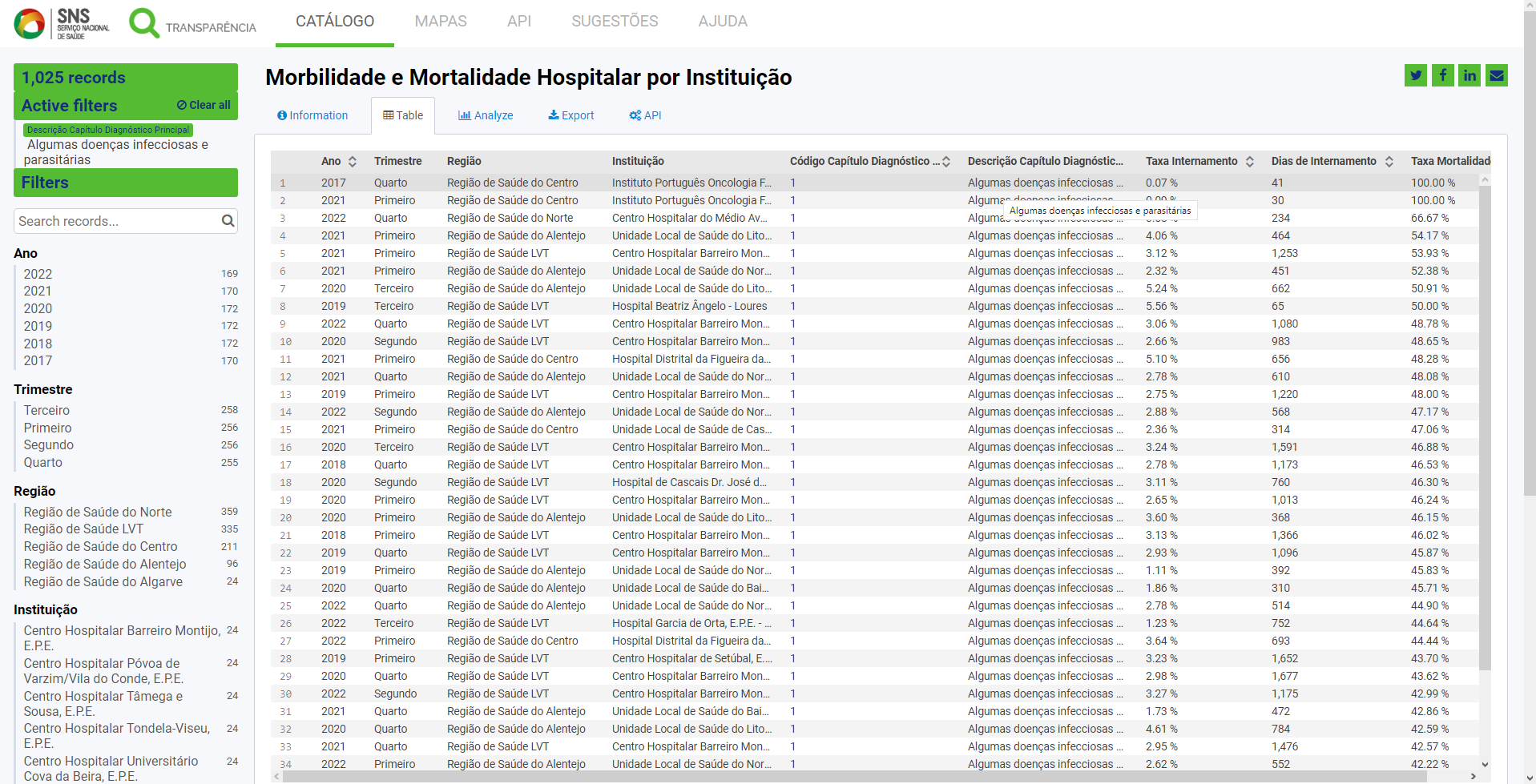
Task: Clear all active filters
Action: 204,105
